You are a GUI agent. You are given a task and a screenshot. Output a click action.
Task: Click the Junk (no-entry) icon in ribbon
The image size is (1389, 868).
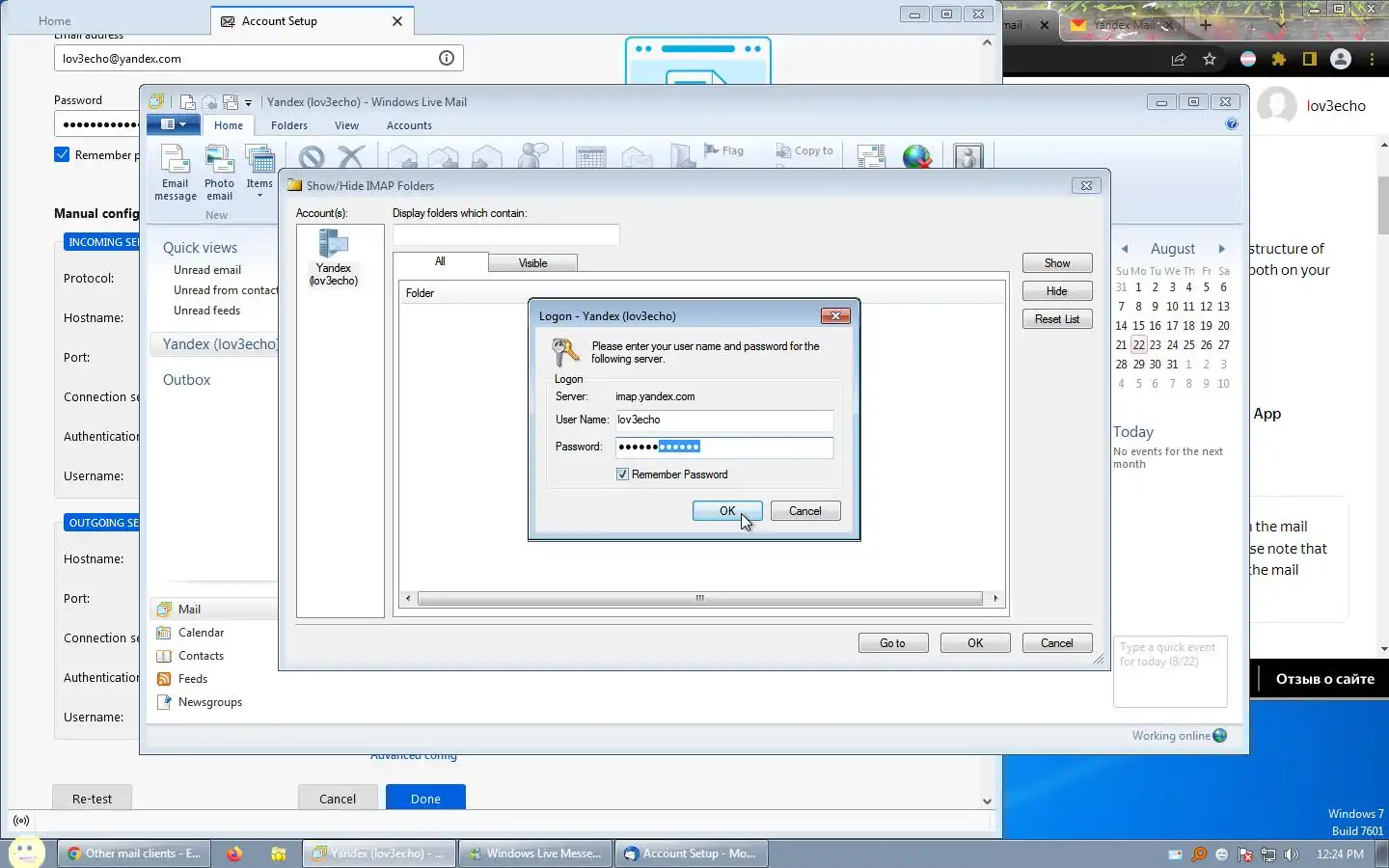(312, 156)
